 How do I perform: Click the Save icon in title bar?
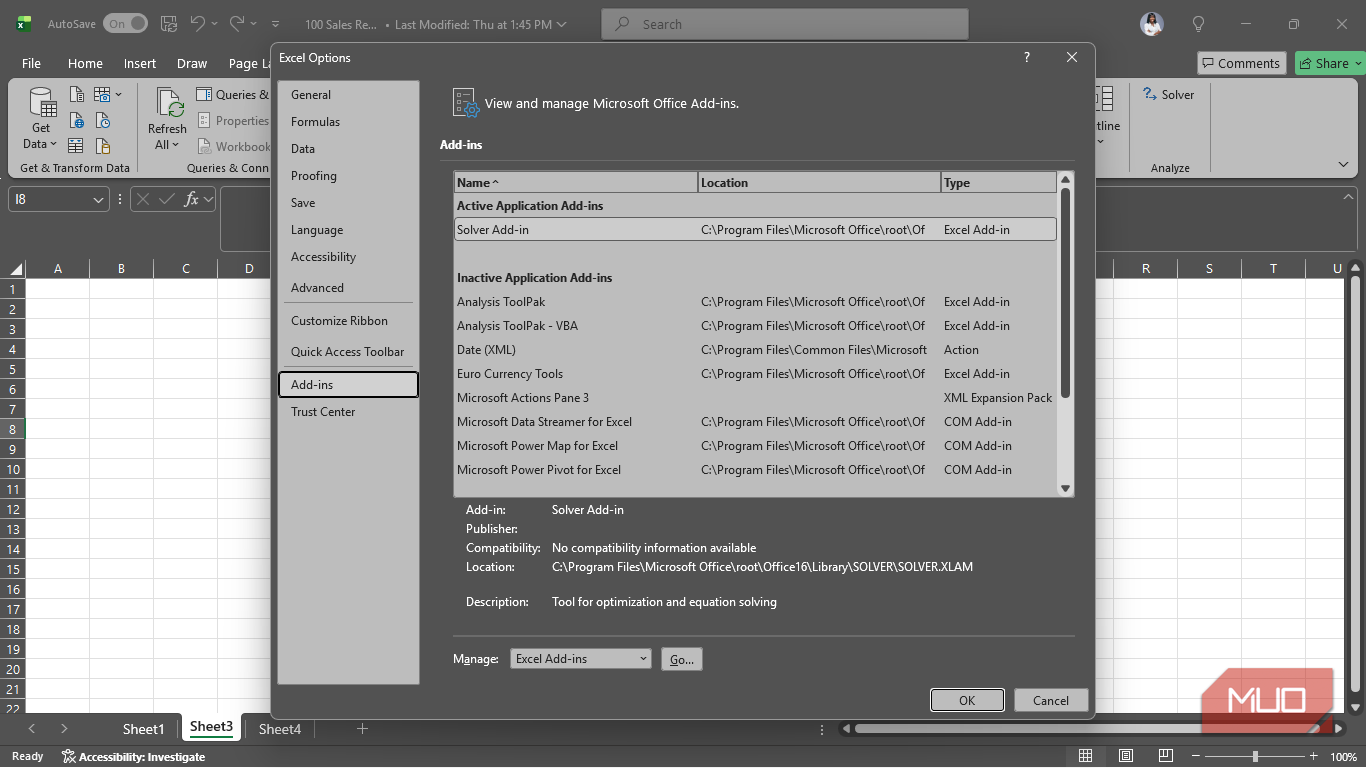pos(169,23)
